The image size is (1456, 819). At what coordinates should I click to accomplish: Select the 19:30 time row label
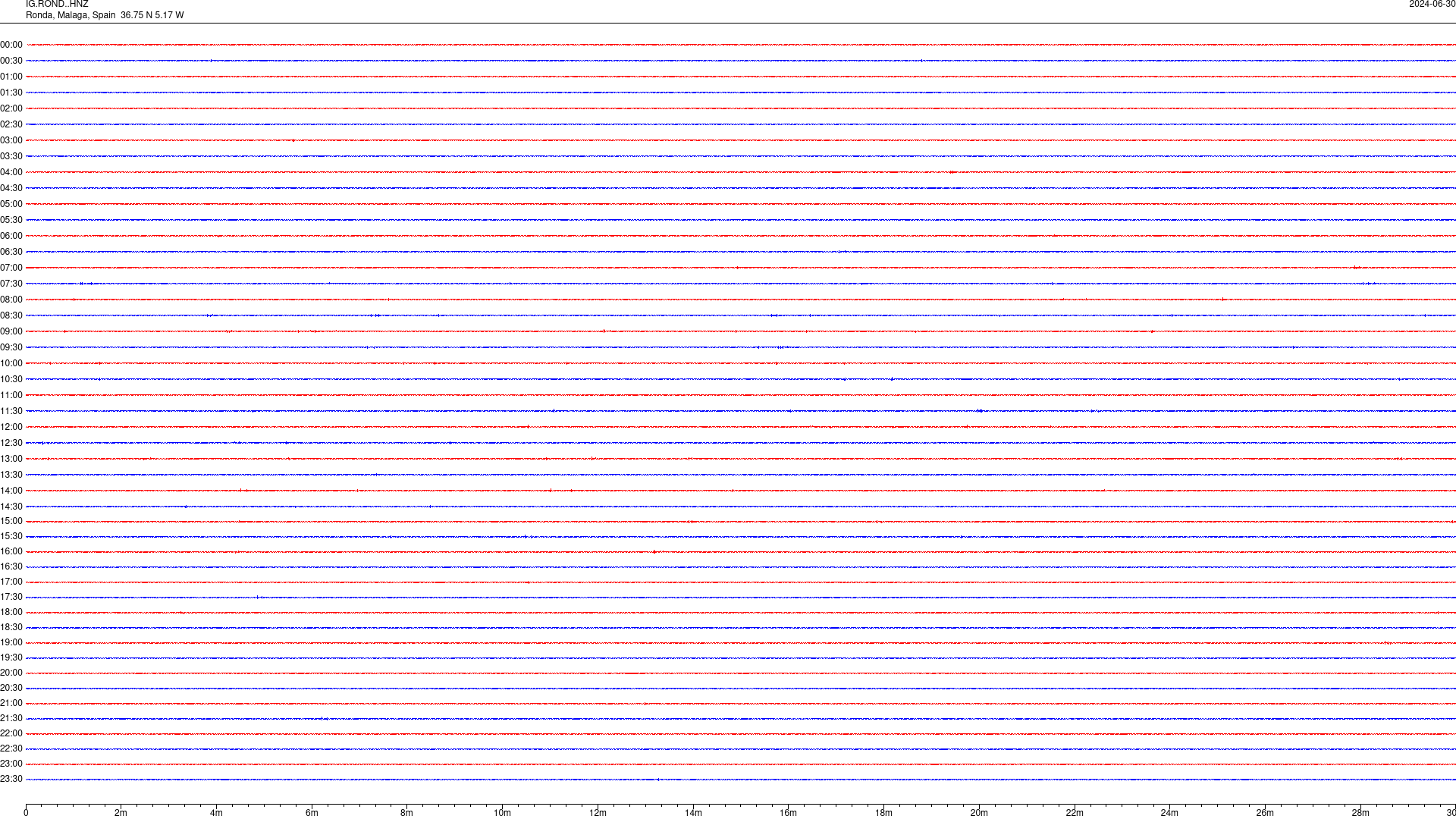(x=11, y=657)
